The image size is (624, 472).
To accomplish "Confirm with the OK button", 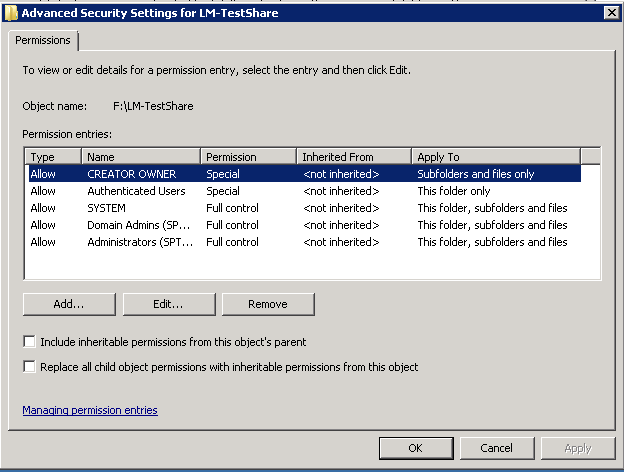I will 416,448.
